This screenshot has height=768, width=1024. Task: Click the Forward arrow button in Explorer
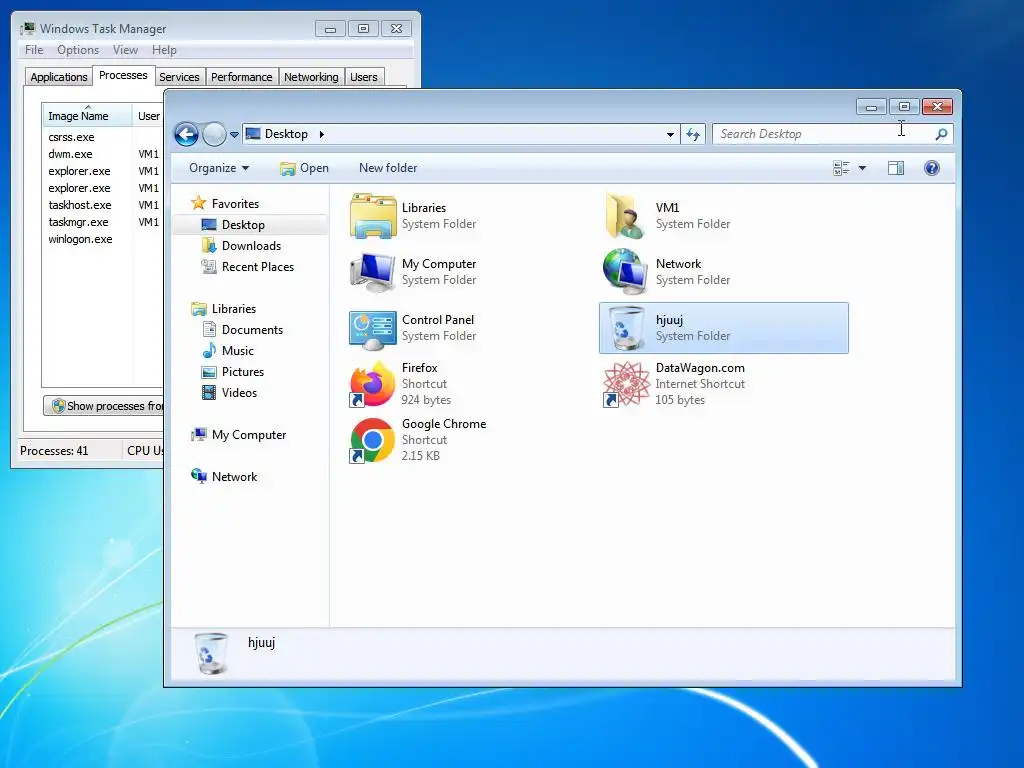[214, 135]
